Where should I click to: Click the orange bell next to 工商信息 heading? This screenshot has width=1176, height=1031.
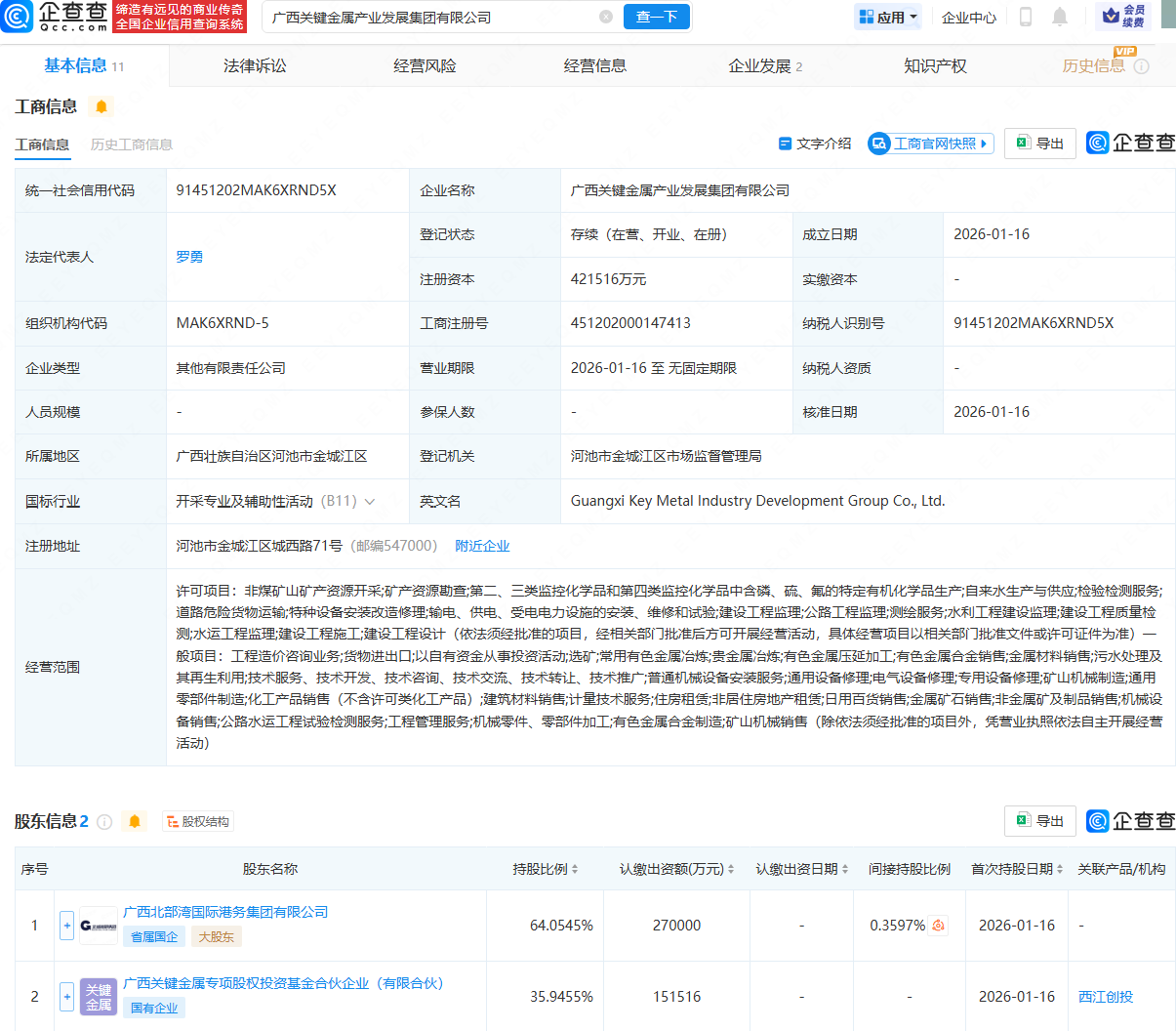coord(101,106)
